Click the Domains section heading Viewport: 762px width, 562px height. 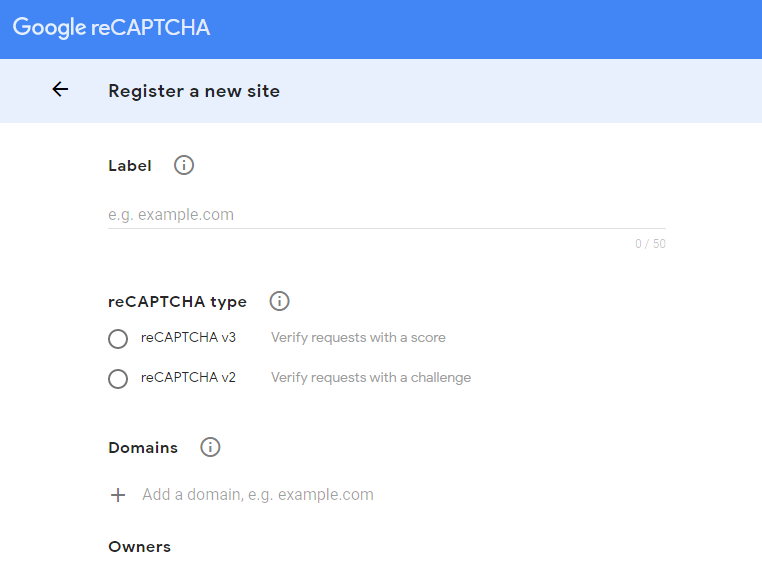(143, 448)
